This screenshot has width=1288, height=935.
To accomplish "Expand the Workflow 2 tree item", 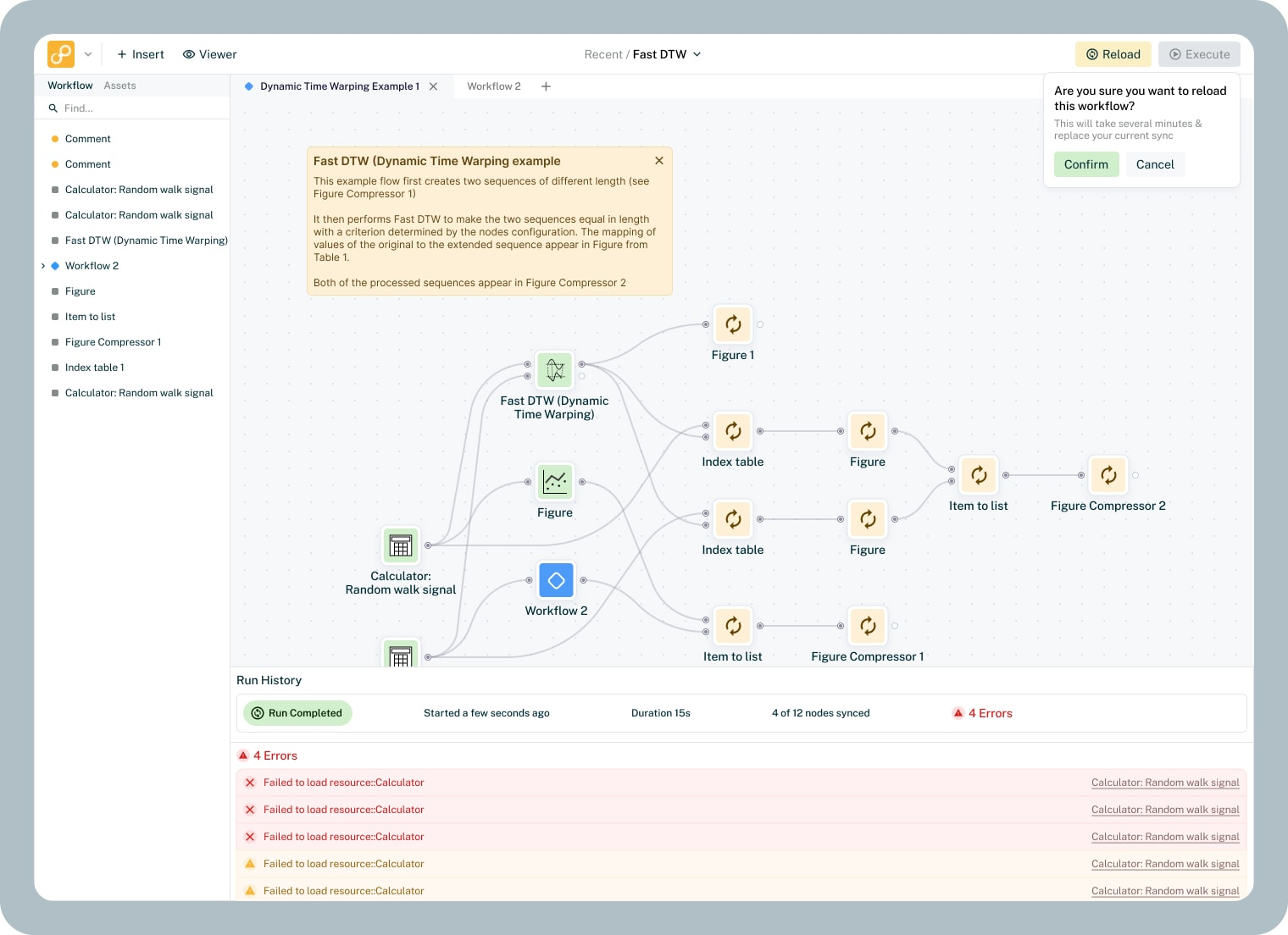I will (x=43, y=266).
